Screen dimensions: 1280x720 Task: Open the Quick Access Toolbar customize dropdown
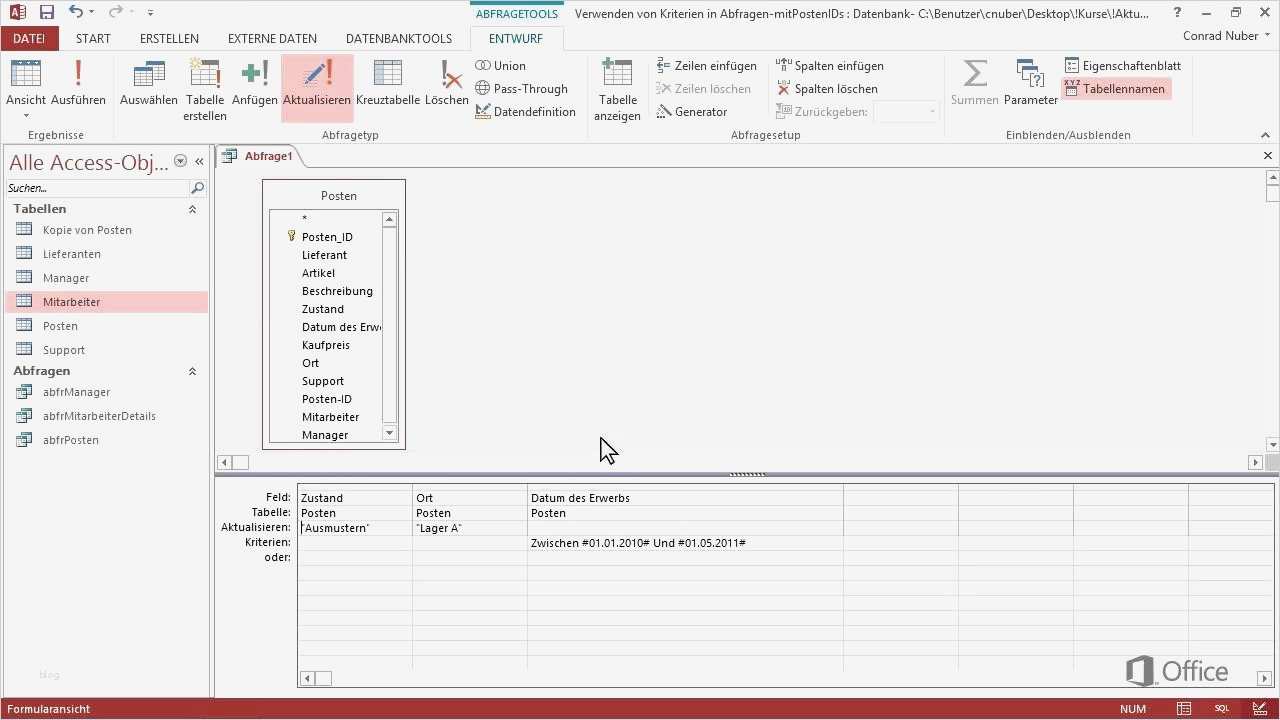tap(150, 13)
